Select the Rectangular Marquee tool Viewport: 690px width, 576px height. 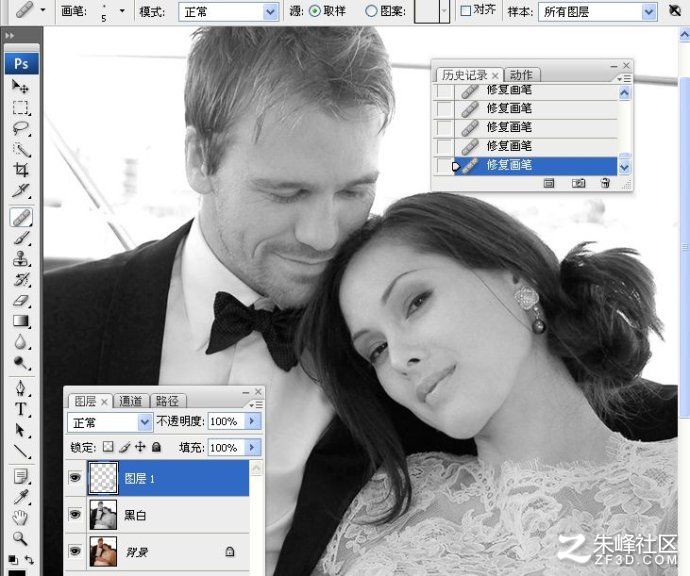(x=20, y=108)
